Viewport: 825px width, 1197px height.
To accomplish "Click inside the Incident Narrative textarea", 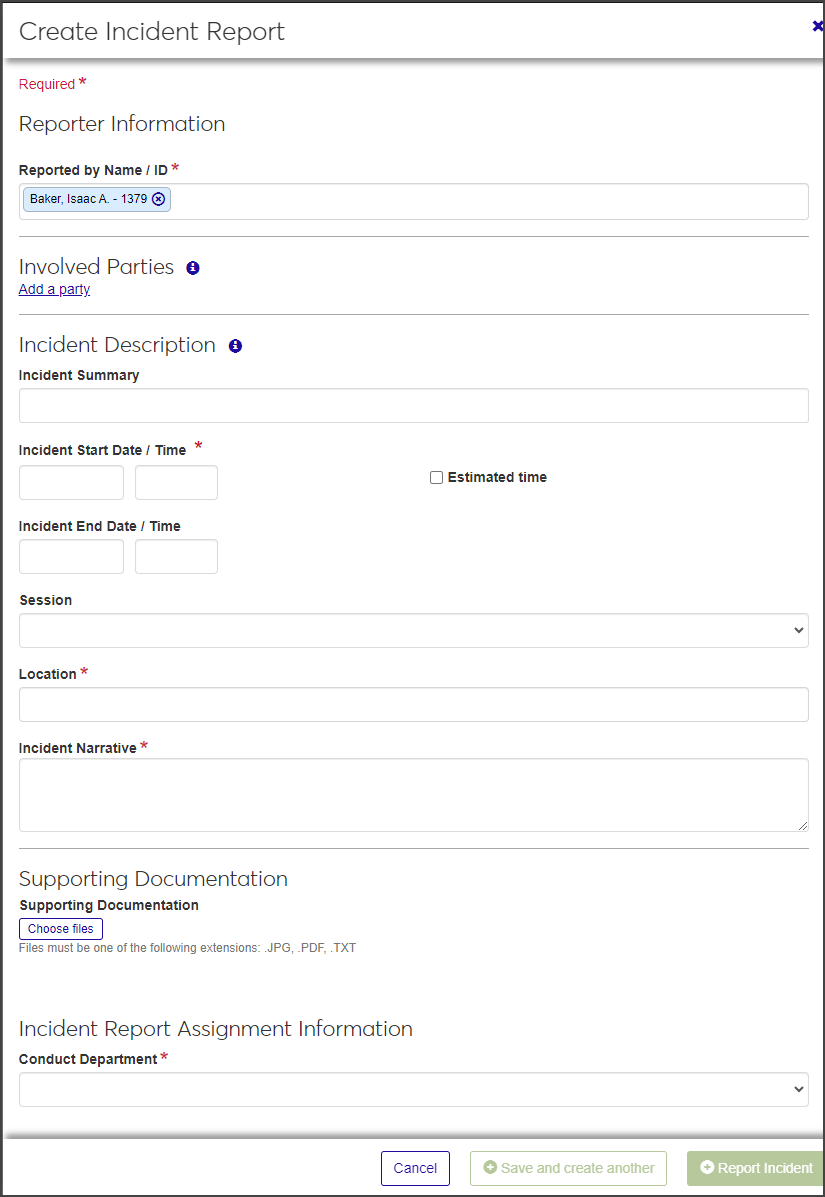I will pos(413,794).
